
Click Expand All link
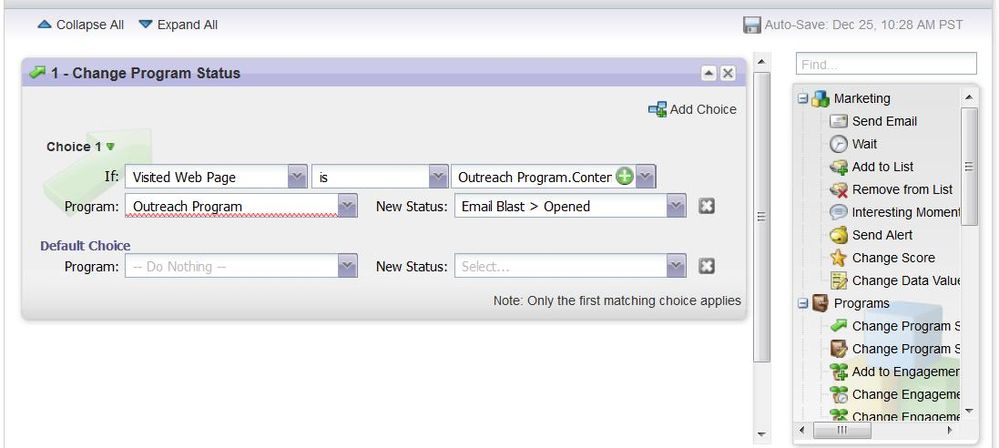(179, 24)
